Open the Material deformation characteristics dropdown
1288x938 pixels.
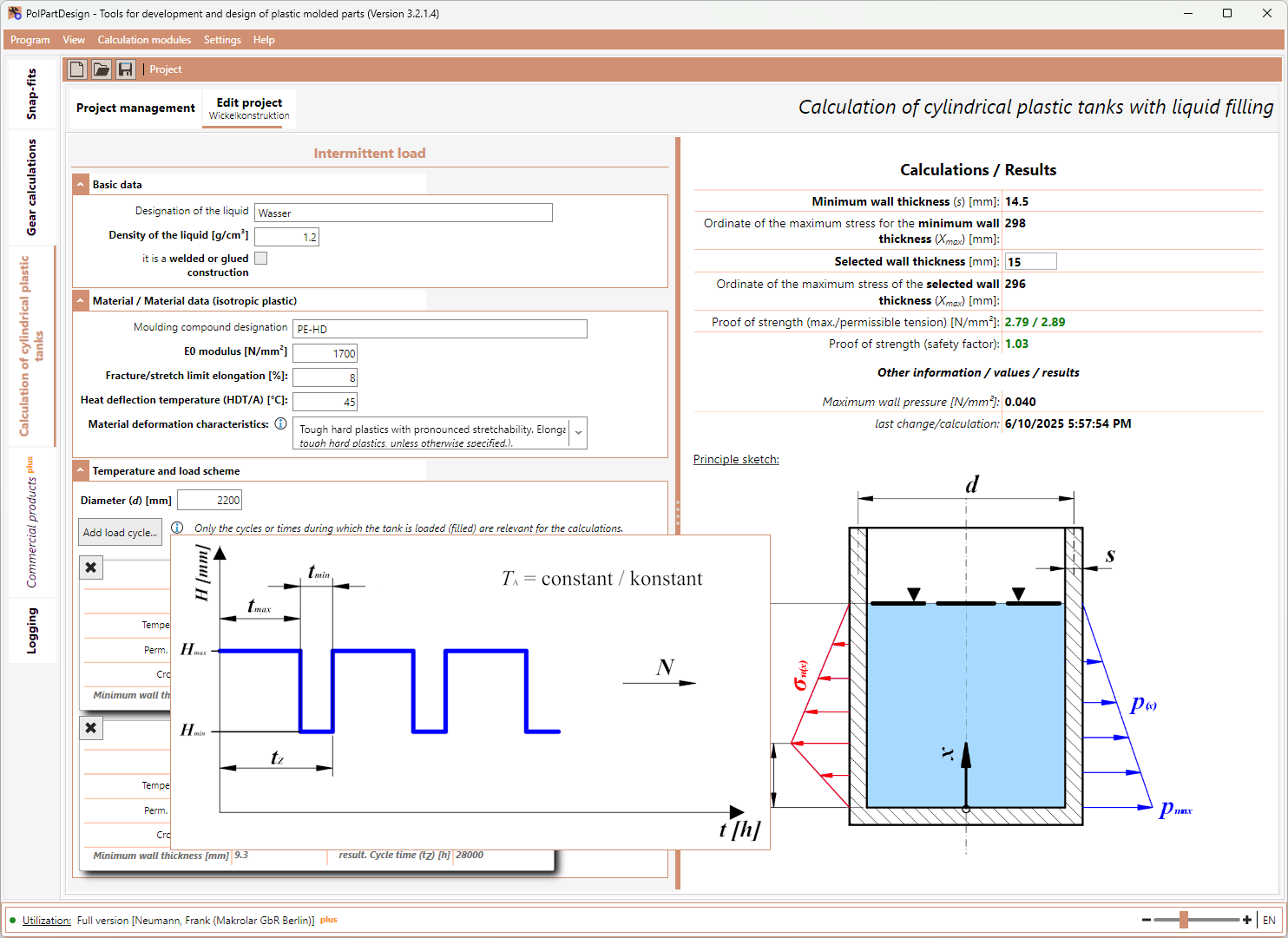pos(578,433)
